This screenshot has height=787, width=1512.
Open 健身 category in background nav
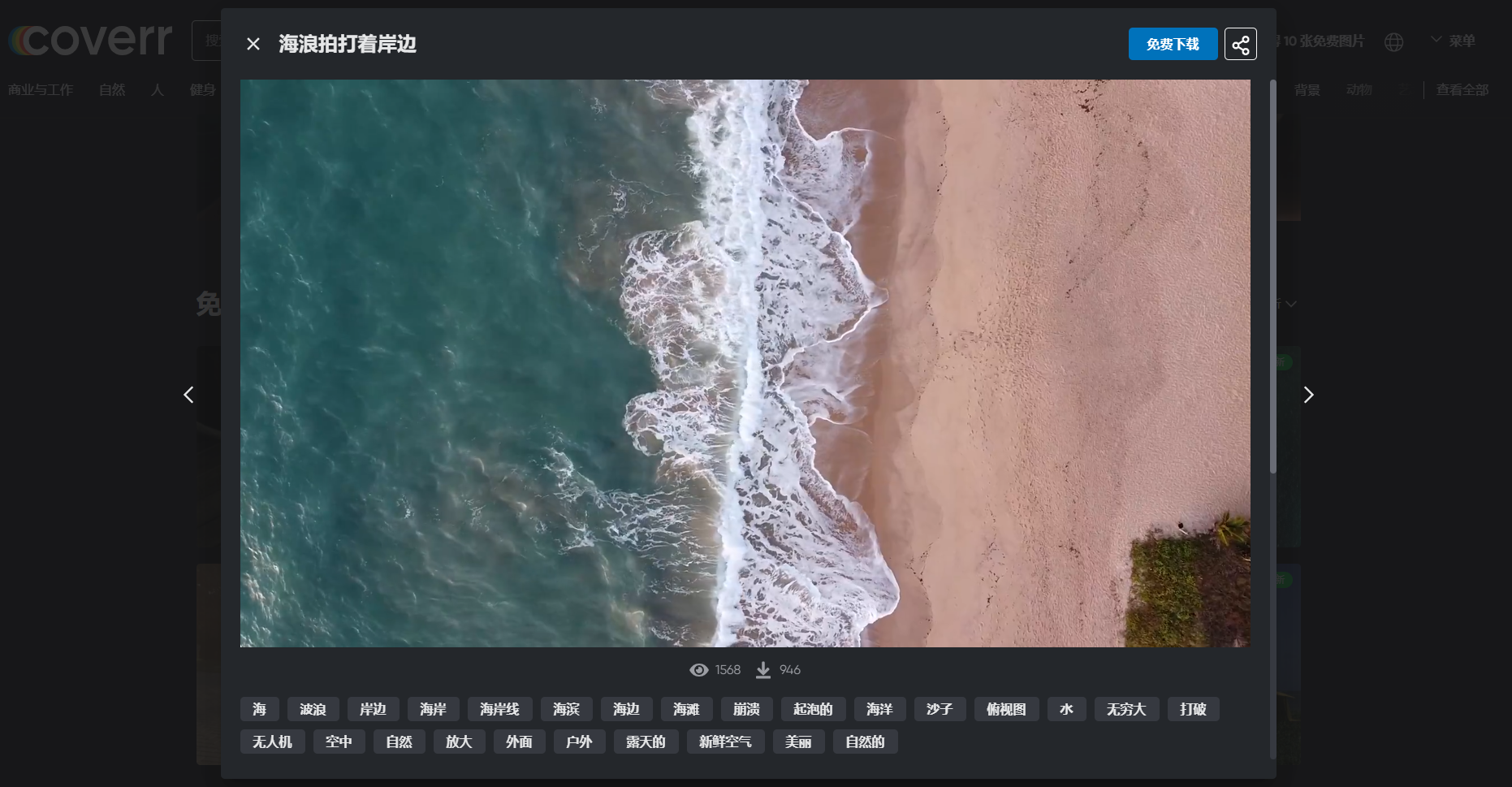pyautogui.click(x=203, y=90)
